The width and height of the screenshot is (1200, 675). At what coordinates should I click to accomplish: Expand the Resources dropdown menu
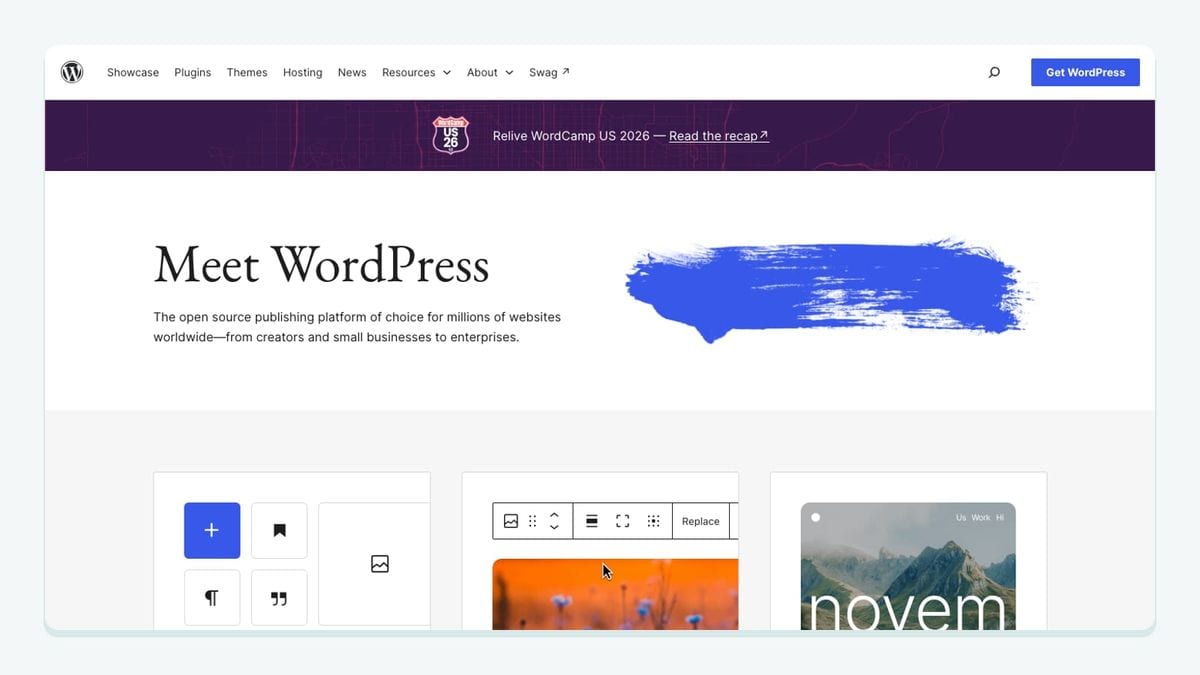point(416,72)
